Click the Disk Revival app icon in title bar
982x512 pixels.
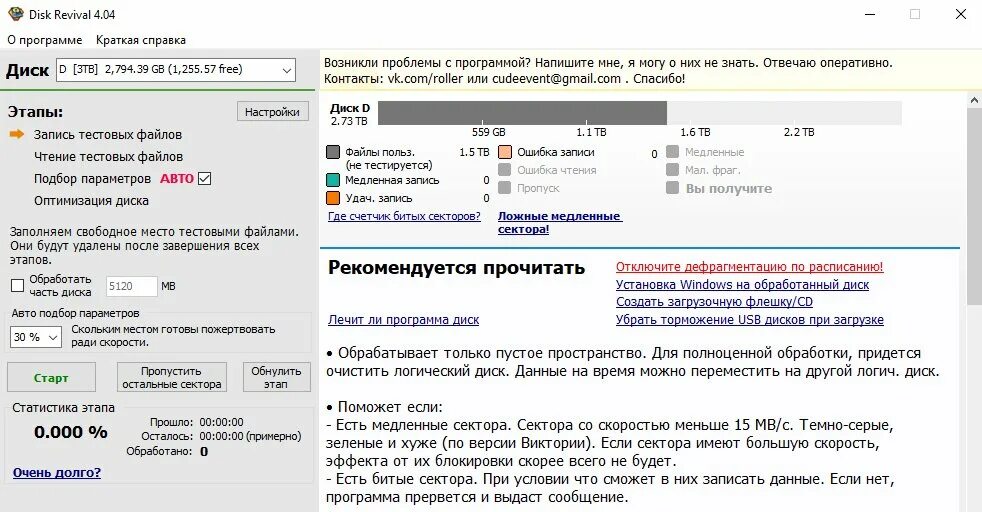click(x=16, y=14)
